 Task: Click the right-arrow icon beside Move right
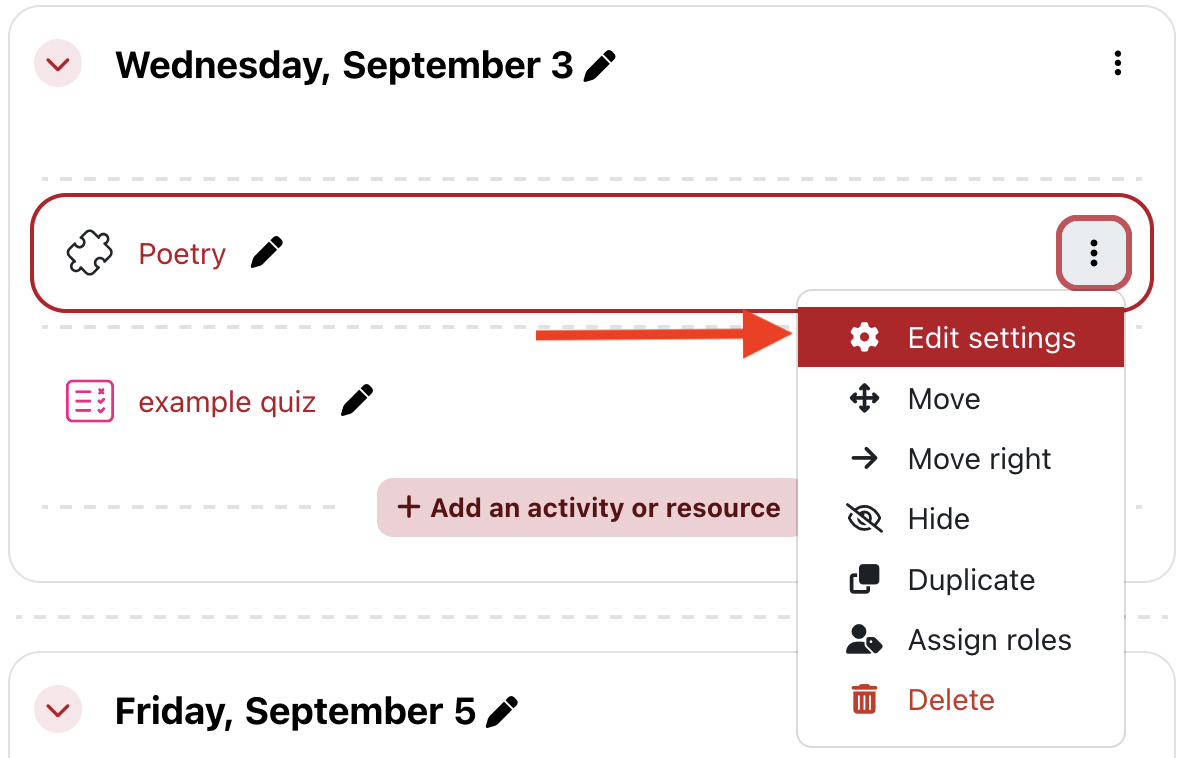click(866, 458)
